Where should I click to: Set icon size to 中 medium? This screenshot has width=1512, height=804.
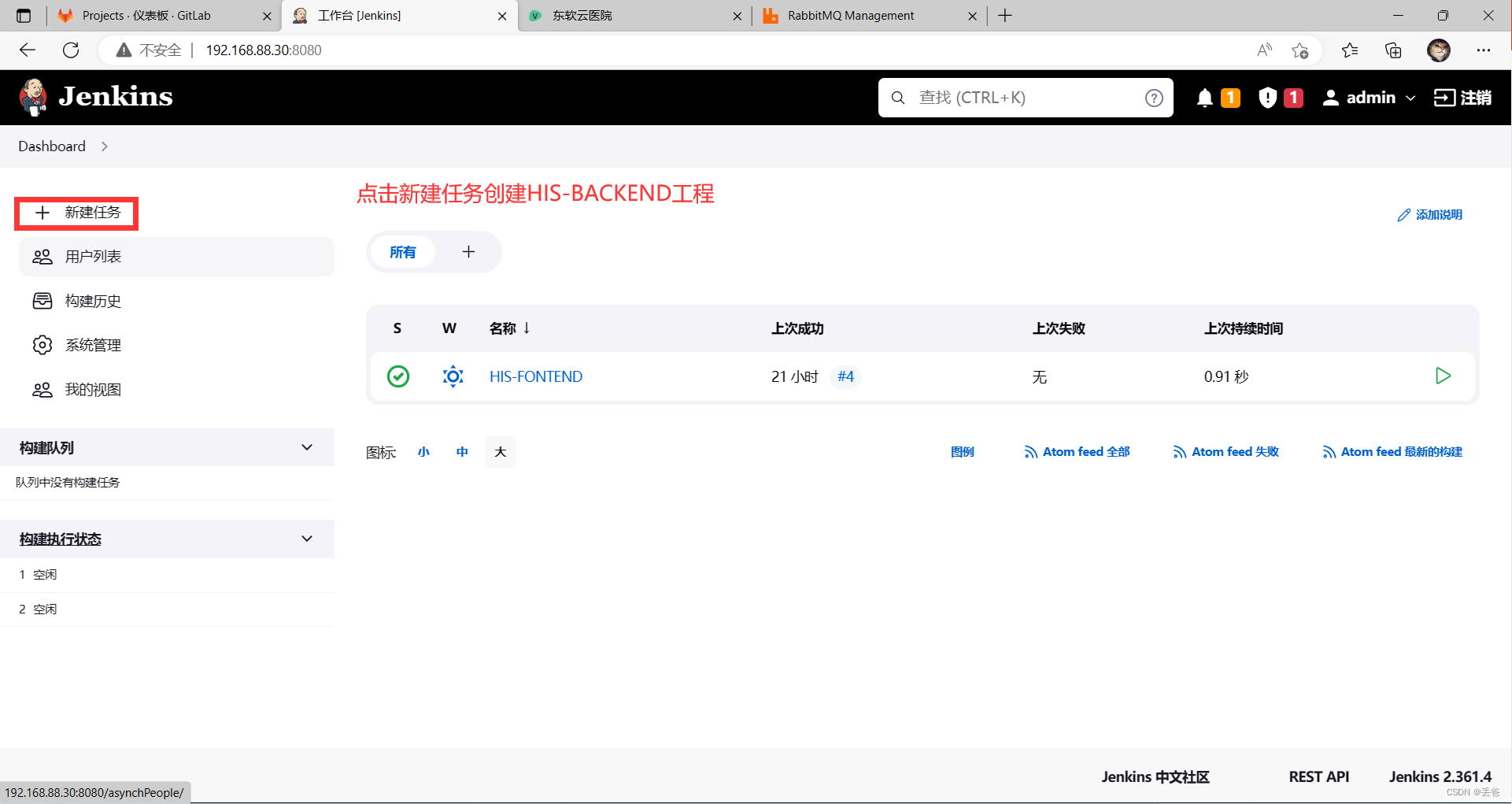pos(462,452)
